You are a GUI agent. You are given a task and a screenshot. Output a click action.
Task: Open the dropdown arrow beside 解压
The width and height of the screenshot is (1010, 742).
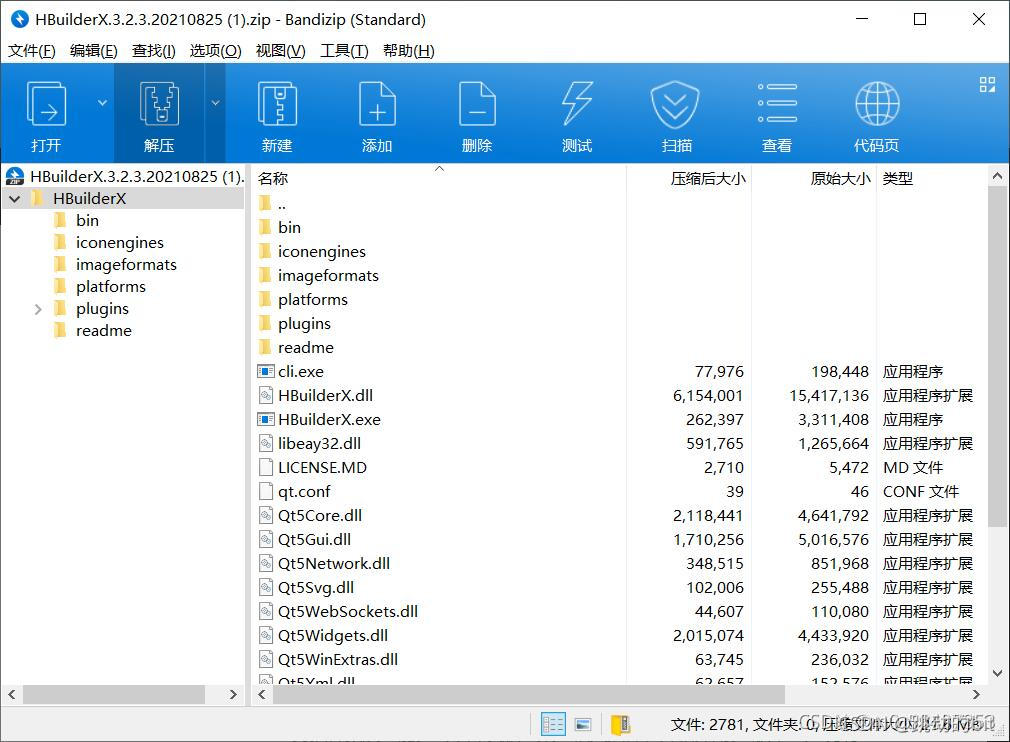(215, 103)
